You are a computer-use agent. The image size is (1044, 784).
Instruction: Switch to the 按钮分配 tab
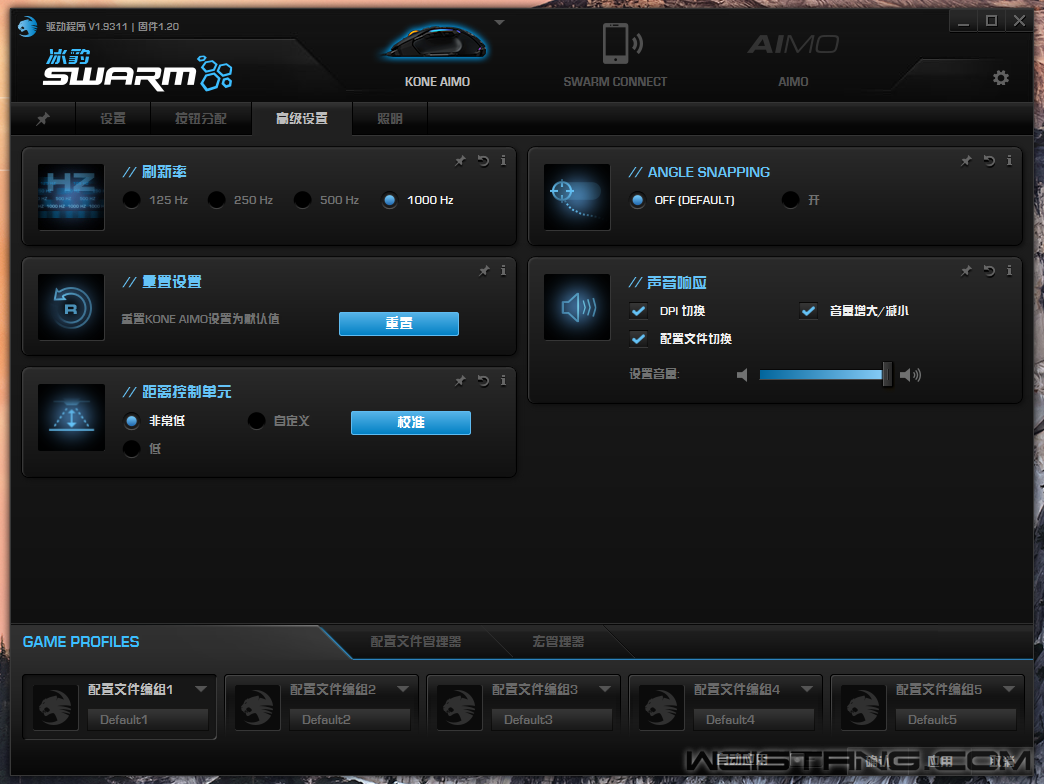pyautogui.click(x=201, y=118)
